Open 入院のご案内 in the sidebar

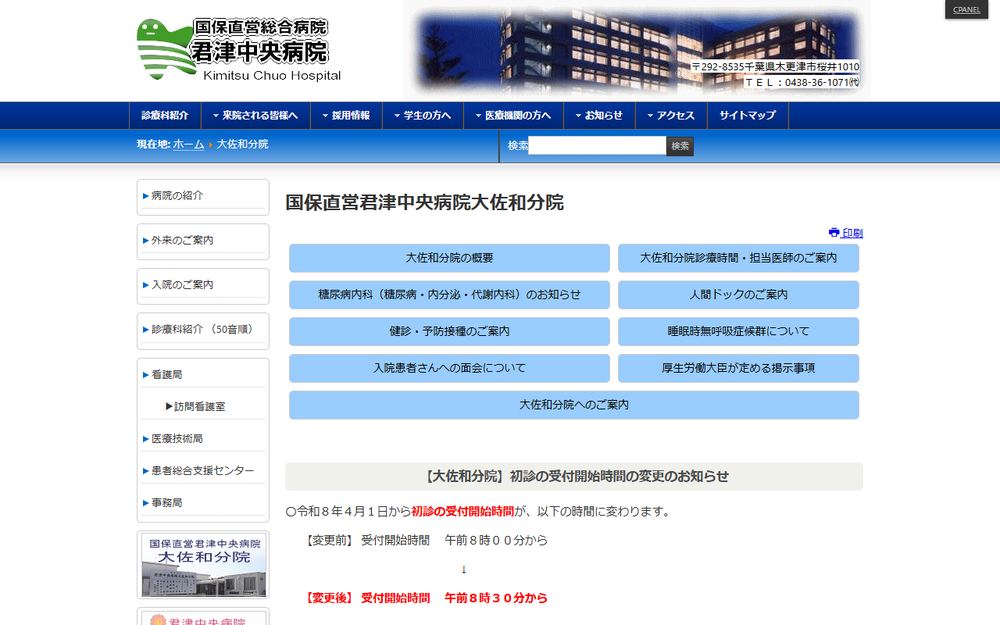click(203, 285)
